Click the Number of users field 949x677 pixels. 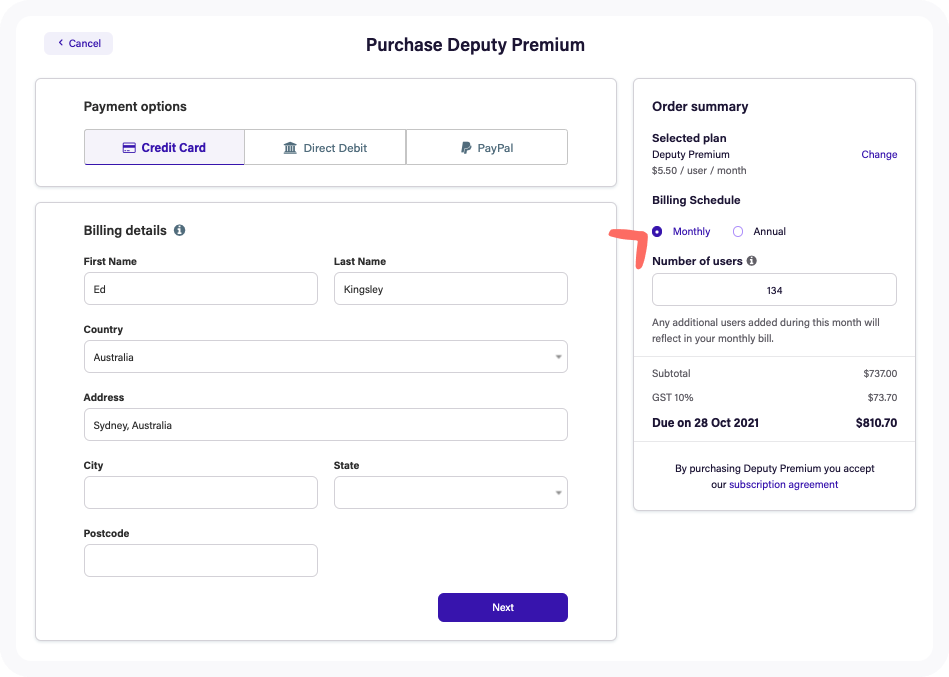774,290
